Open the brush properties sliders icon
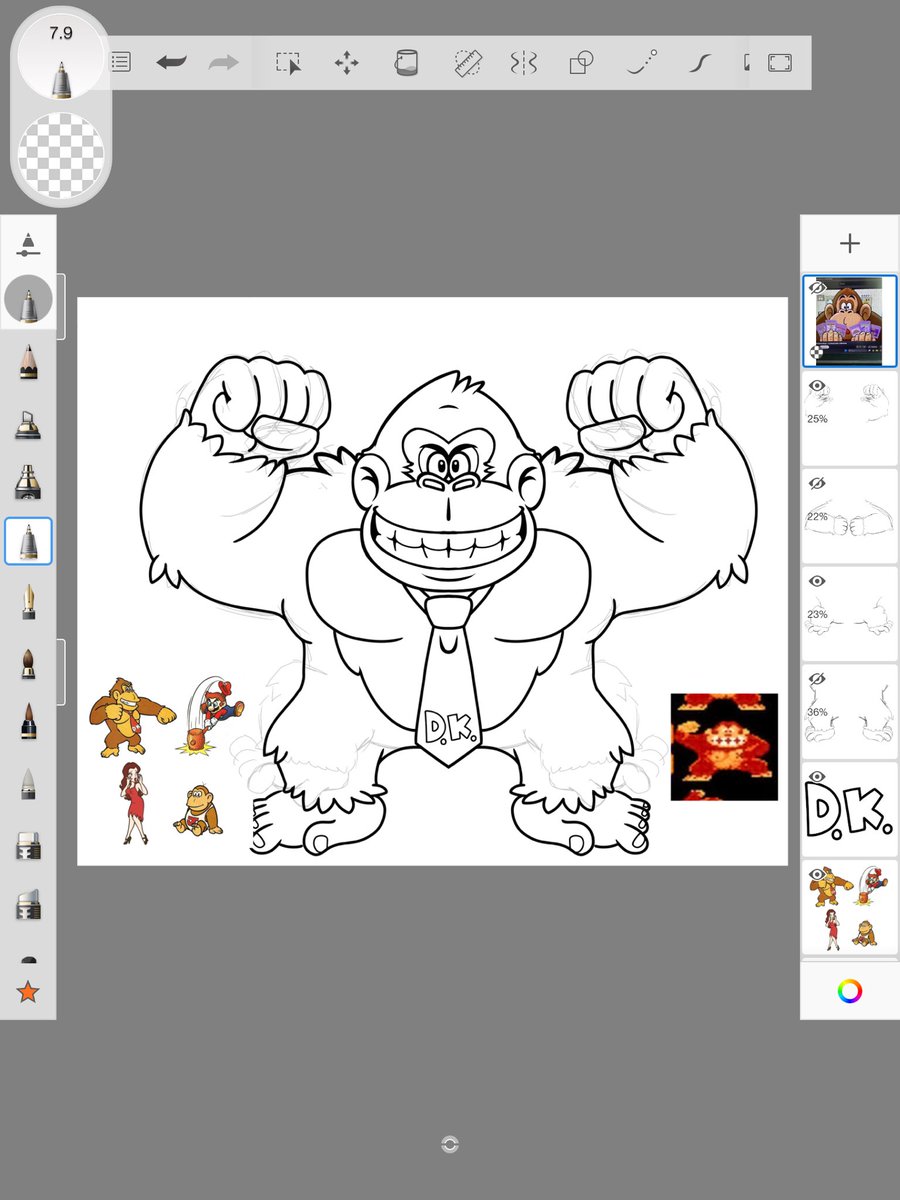Image resolution: width=900 pixels, height=1200 pixels. [x=28, y=245]
